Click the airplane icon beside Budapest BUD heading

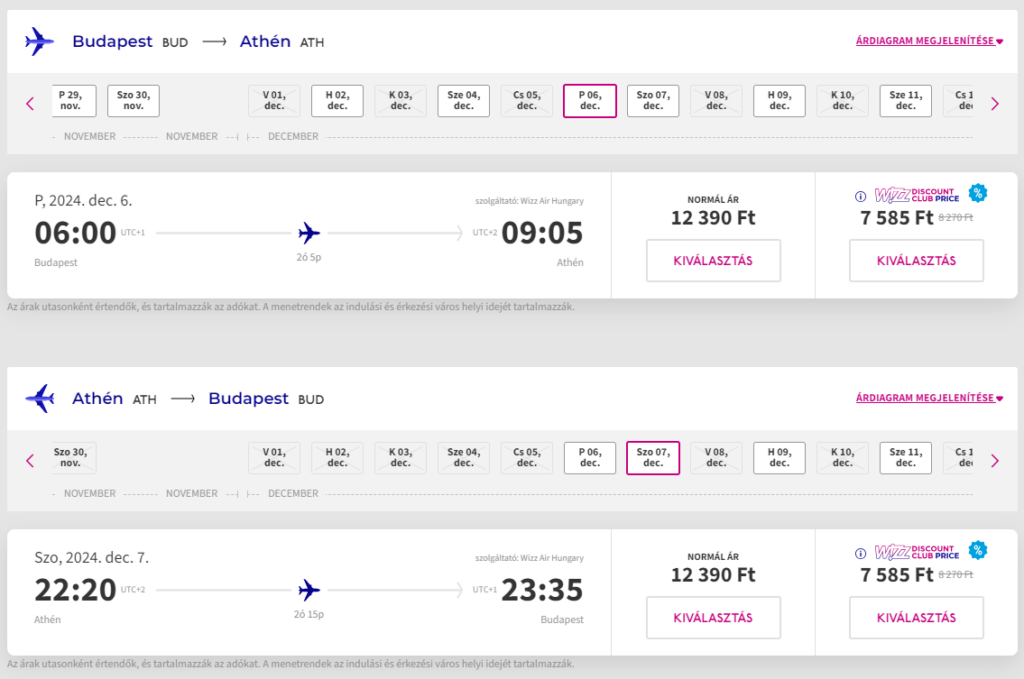click(x=39, y=41)
